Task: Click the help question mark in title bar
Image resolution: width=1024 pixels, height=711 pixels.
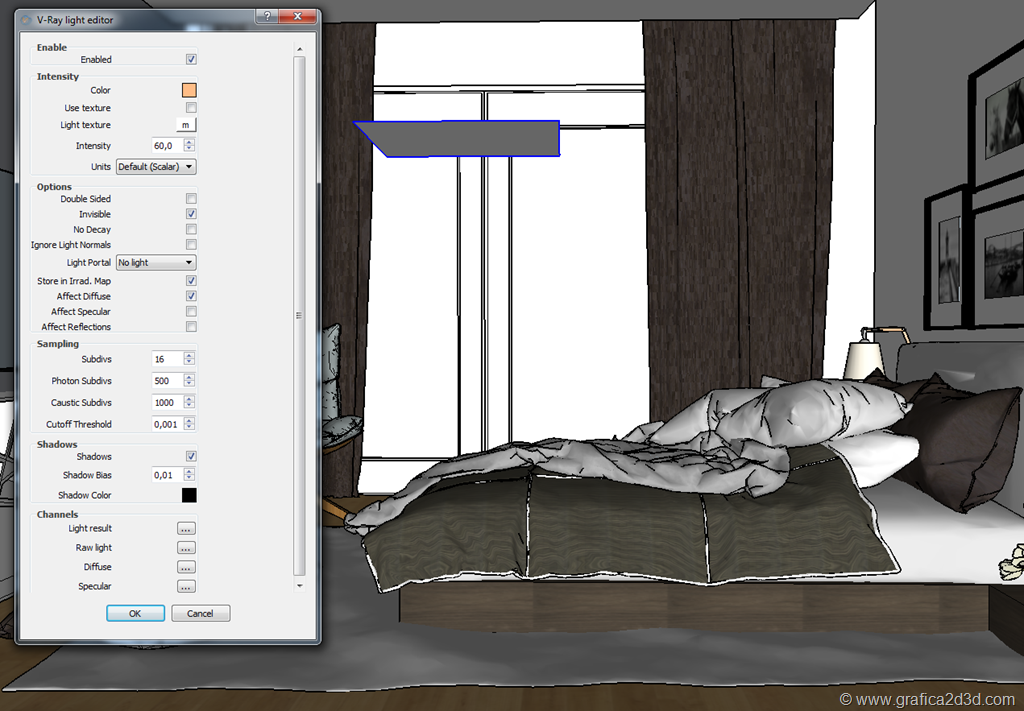Action: (x=265, y=16)
